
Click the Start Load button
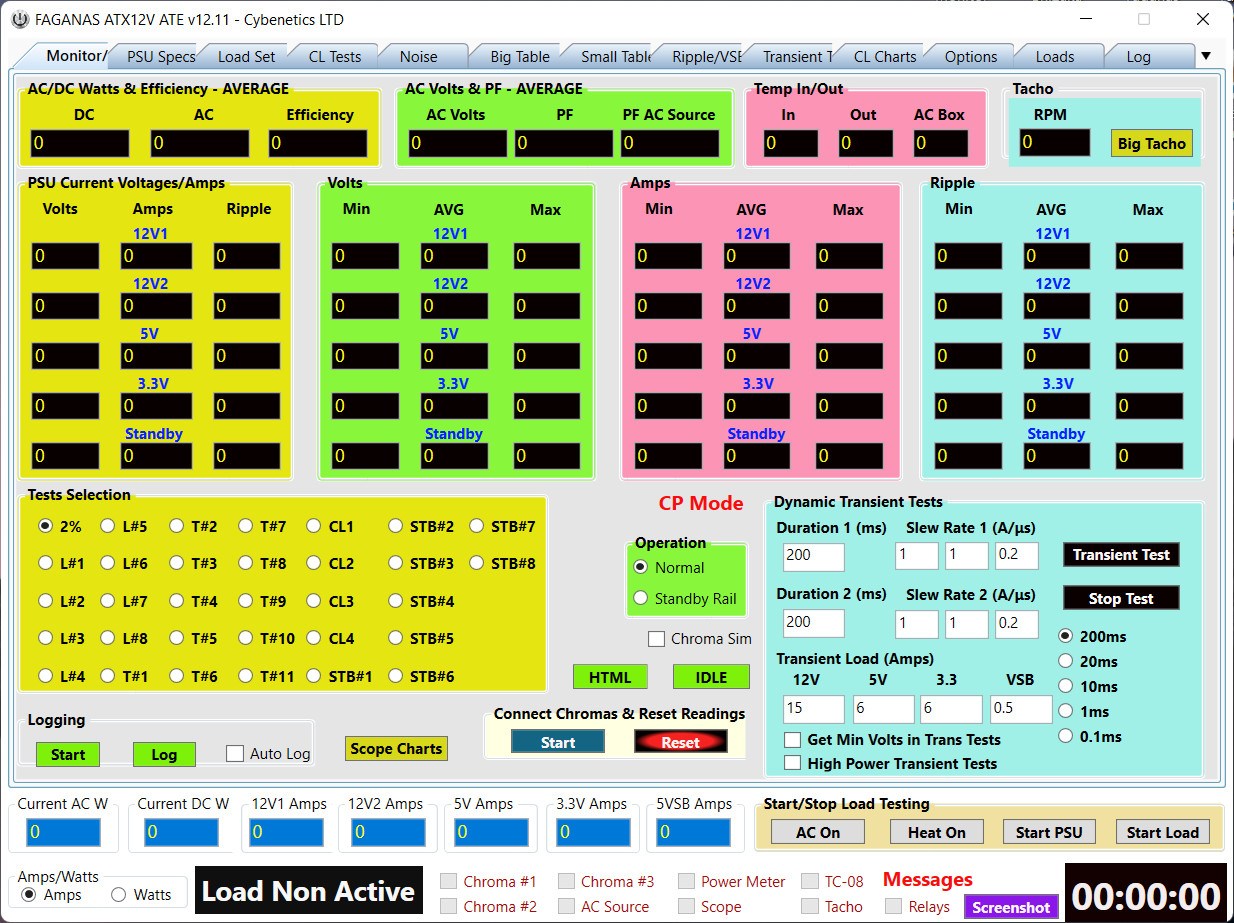1163,832
